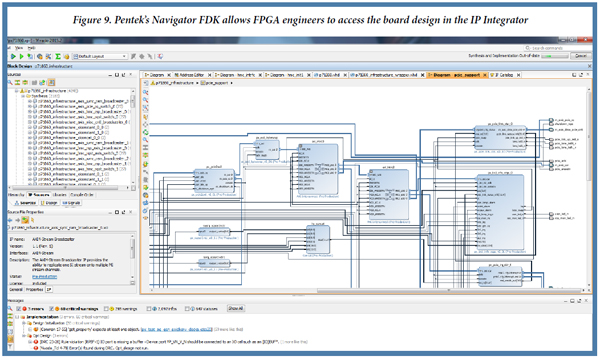Open the View menu

coord(19,48)
